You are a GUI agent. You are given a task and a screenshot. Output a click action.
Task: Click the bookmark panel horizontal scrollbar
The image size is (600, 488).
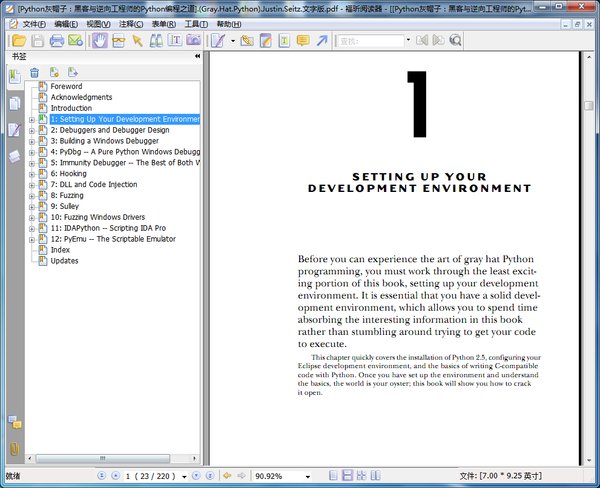(x=102, y=458)
